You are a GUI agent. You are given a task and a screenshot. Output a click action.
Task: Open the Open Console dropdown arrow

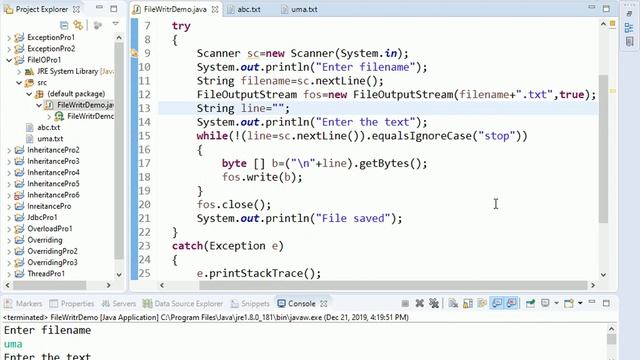tap(580, 303)
